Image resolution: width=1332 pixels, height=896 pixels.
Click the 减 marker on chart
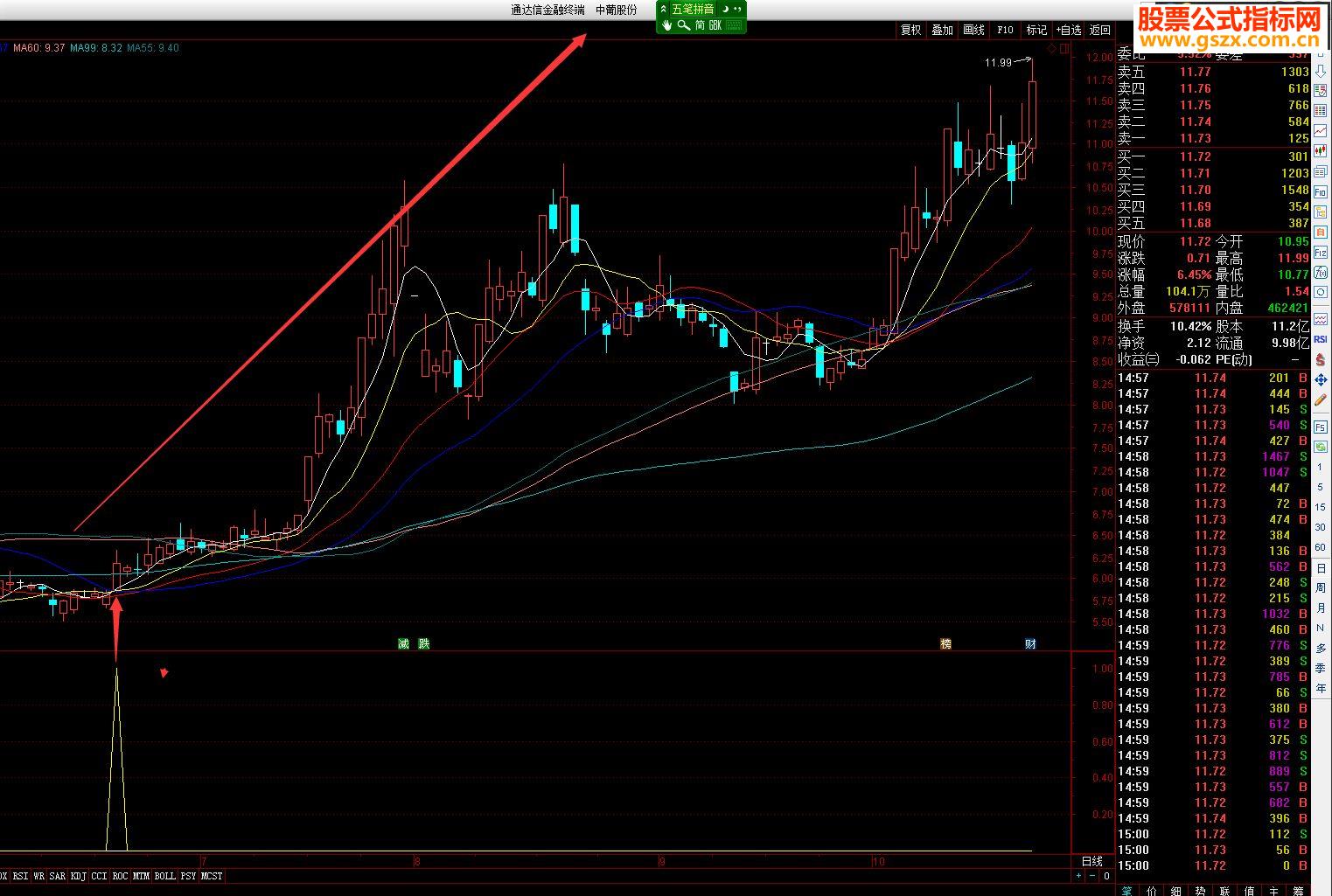point(403,643)
